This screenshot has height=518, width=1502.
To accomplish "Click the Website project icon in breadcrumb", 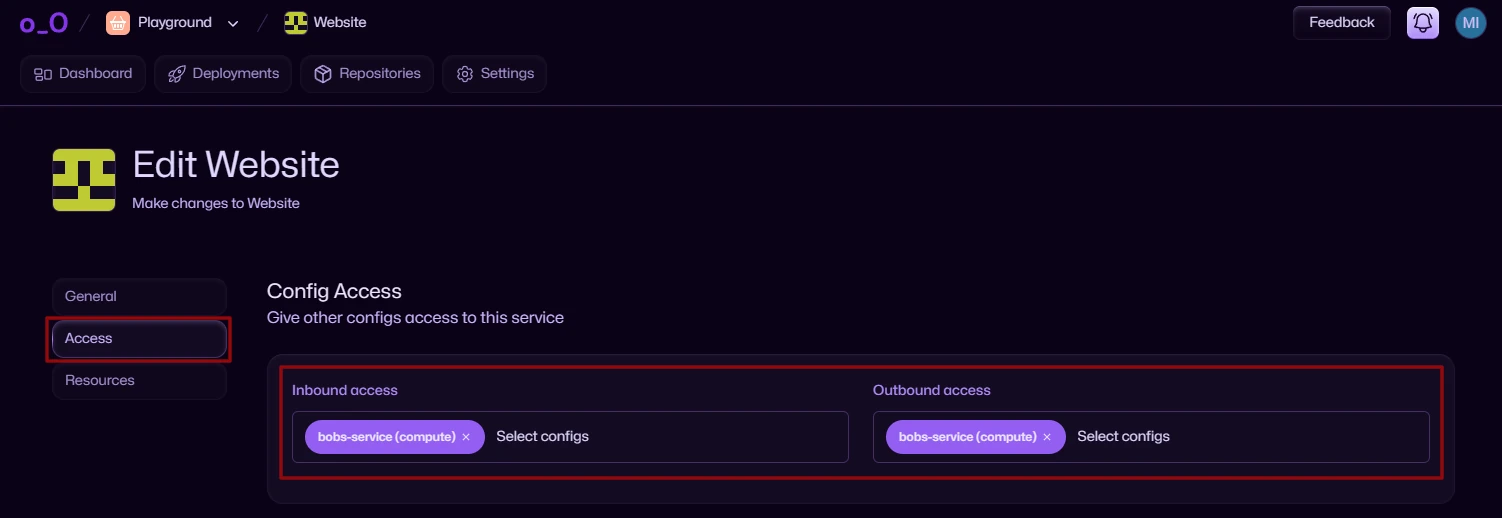I will click(x=295, y=23).
